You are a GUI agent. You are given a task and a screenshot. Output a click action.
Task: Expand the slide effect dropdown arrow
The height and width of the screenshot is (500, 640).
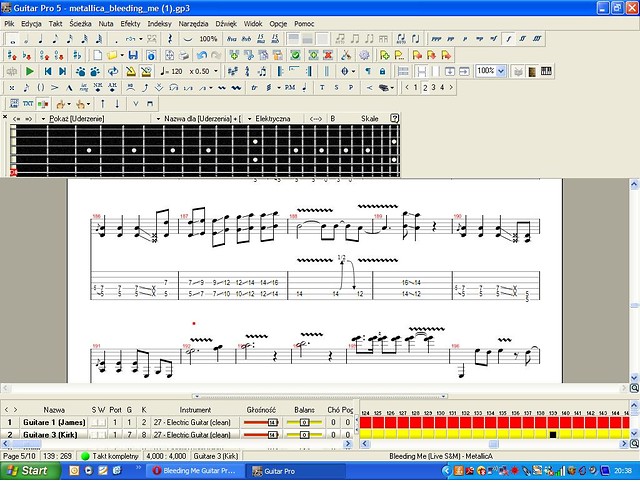(x=211, y=87)
